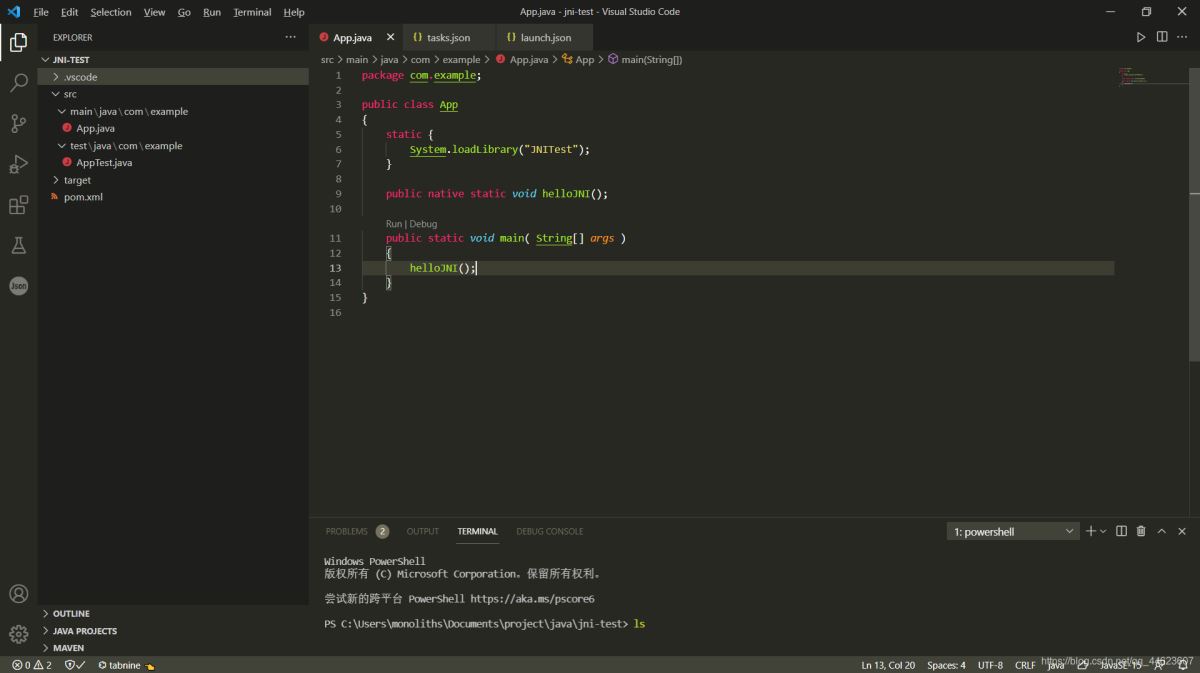Open the Run menu
This screenshot has height=673, width=1200.
pyautogui.click(x=212, y=12)
